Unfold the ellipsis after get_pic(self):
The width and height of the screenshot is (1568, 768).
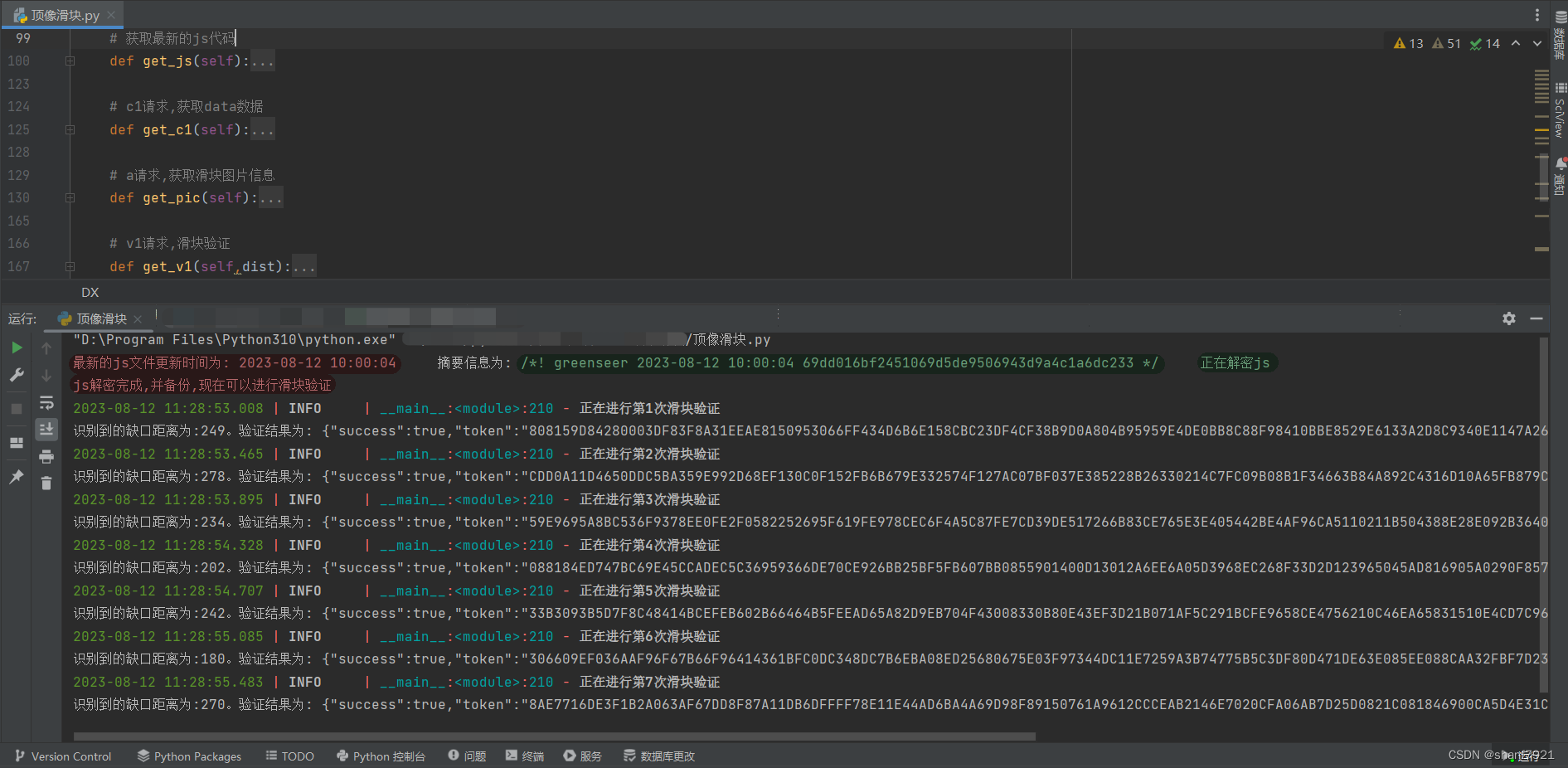click(x=270, y=197)
